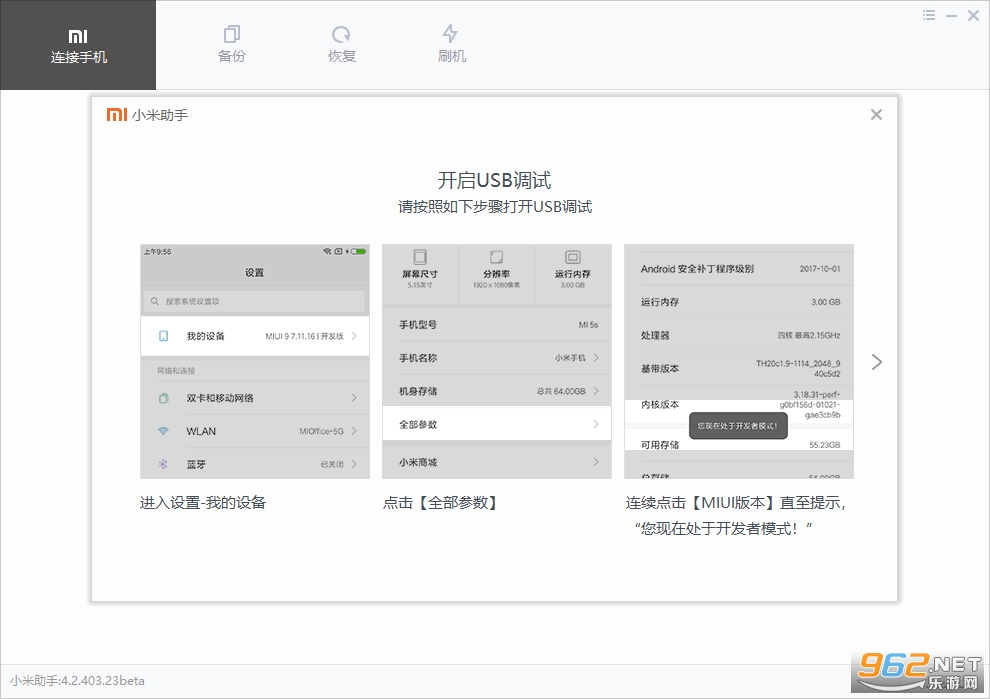Open the 连接手机 tab
Viewport: 990px width, 699px height.
pos(78,45)
